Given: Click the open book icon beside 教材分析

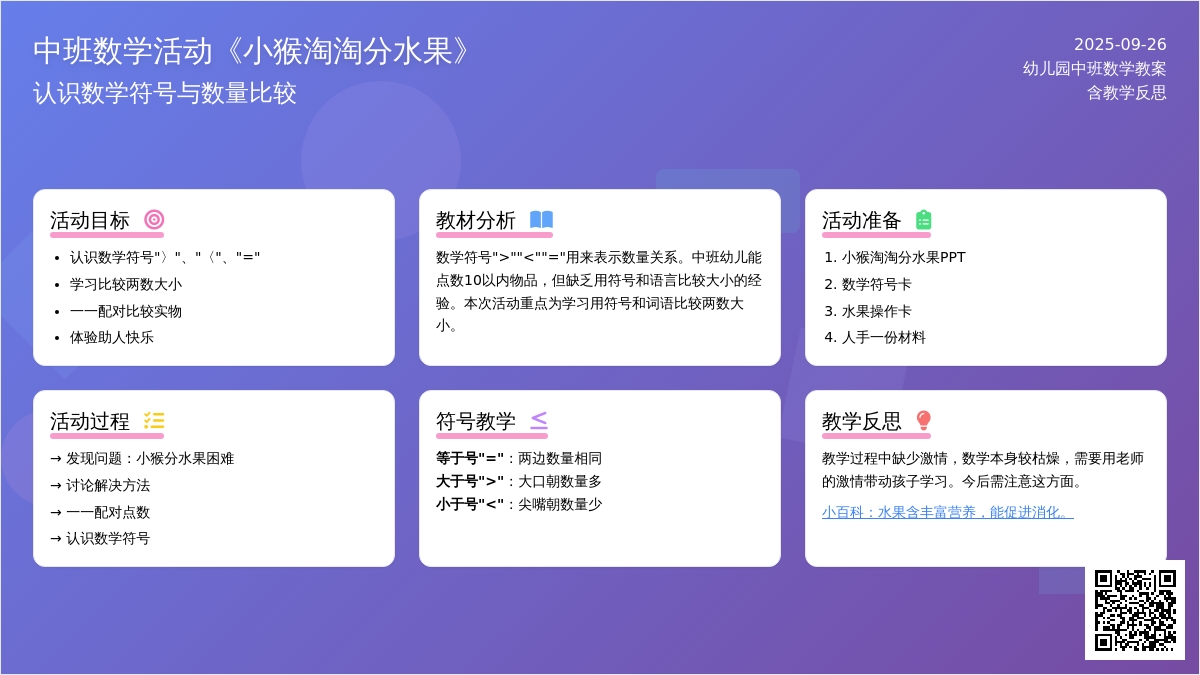Looking at the screenshot, I should (x=541, y=220).
